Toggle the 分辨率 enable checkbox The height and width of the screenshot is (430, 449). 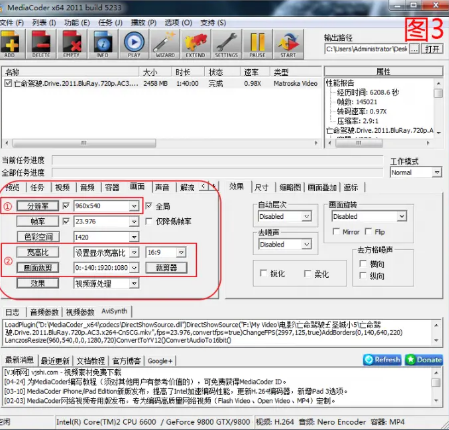point(66,206)
